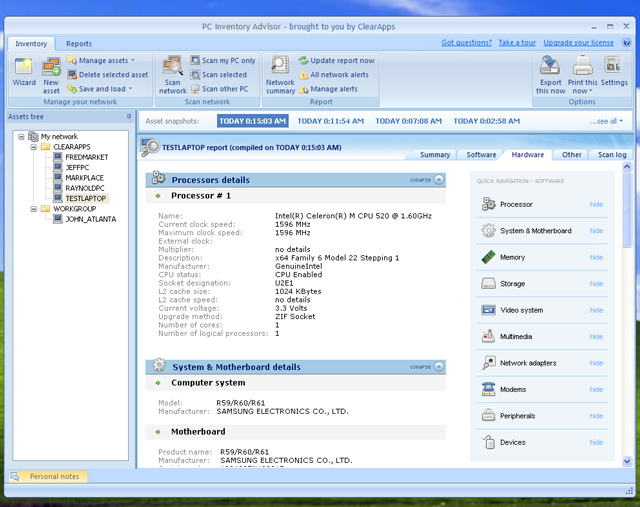
Task: Open Print this now dropdown
Action: point(582,76)
